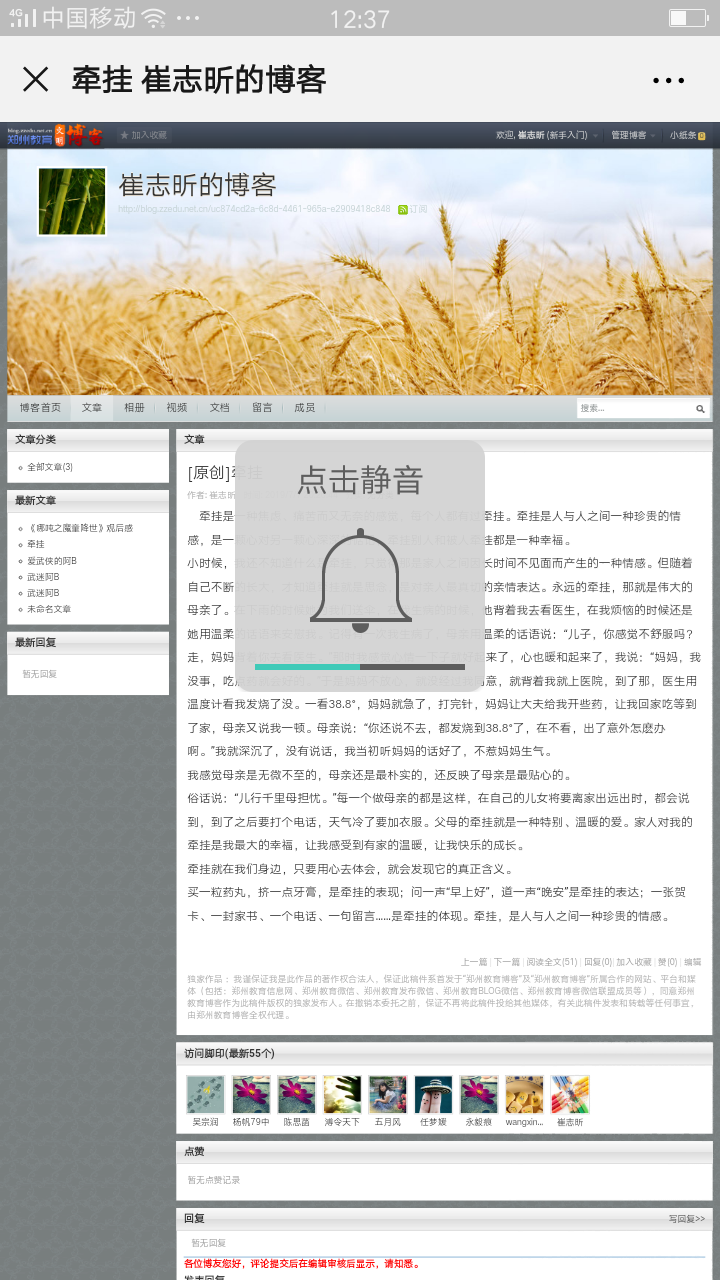Click 加入收藏 under the article
This screenshot has height=1280, width=720.
tap(634, 962)
